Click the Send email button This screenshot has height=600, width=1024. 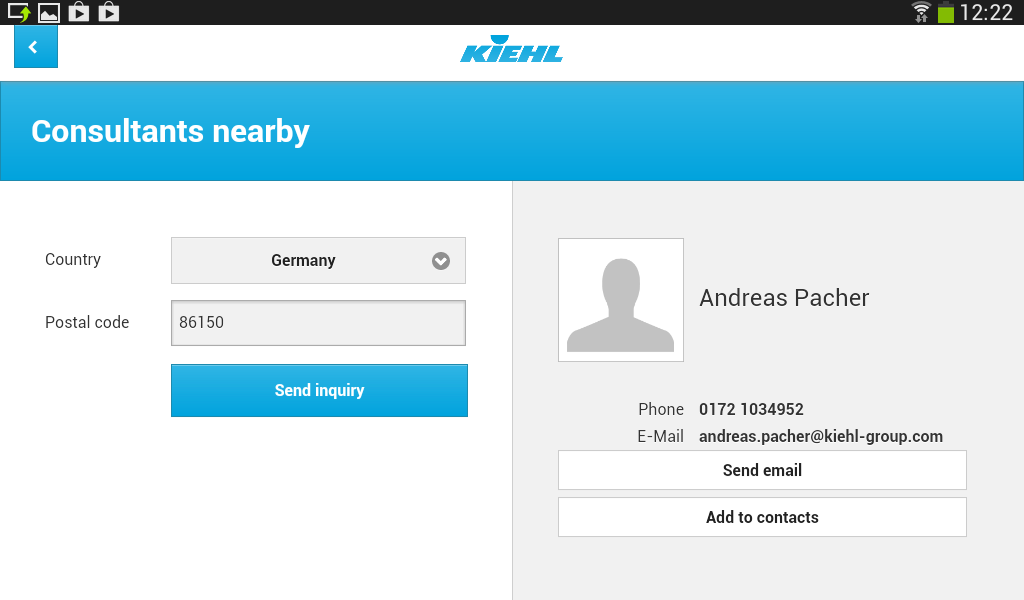coord(762,470)
